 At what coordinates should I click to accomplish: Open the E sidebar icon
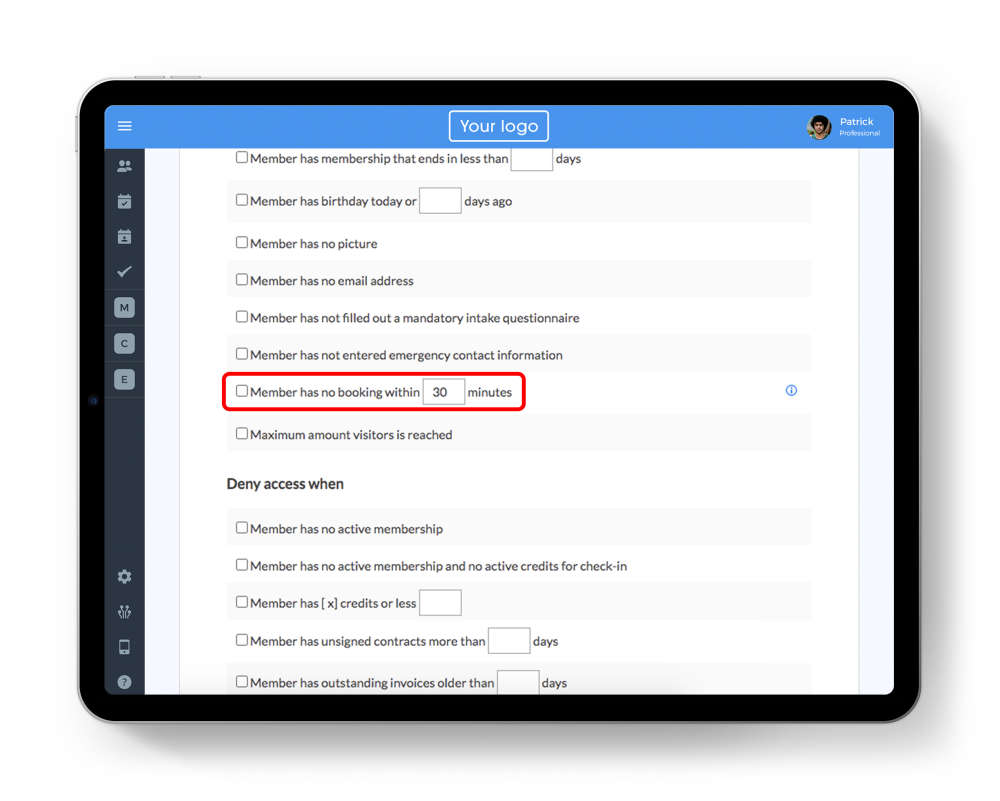pos(124,379)
